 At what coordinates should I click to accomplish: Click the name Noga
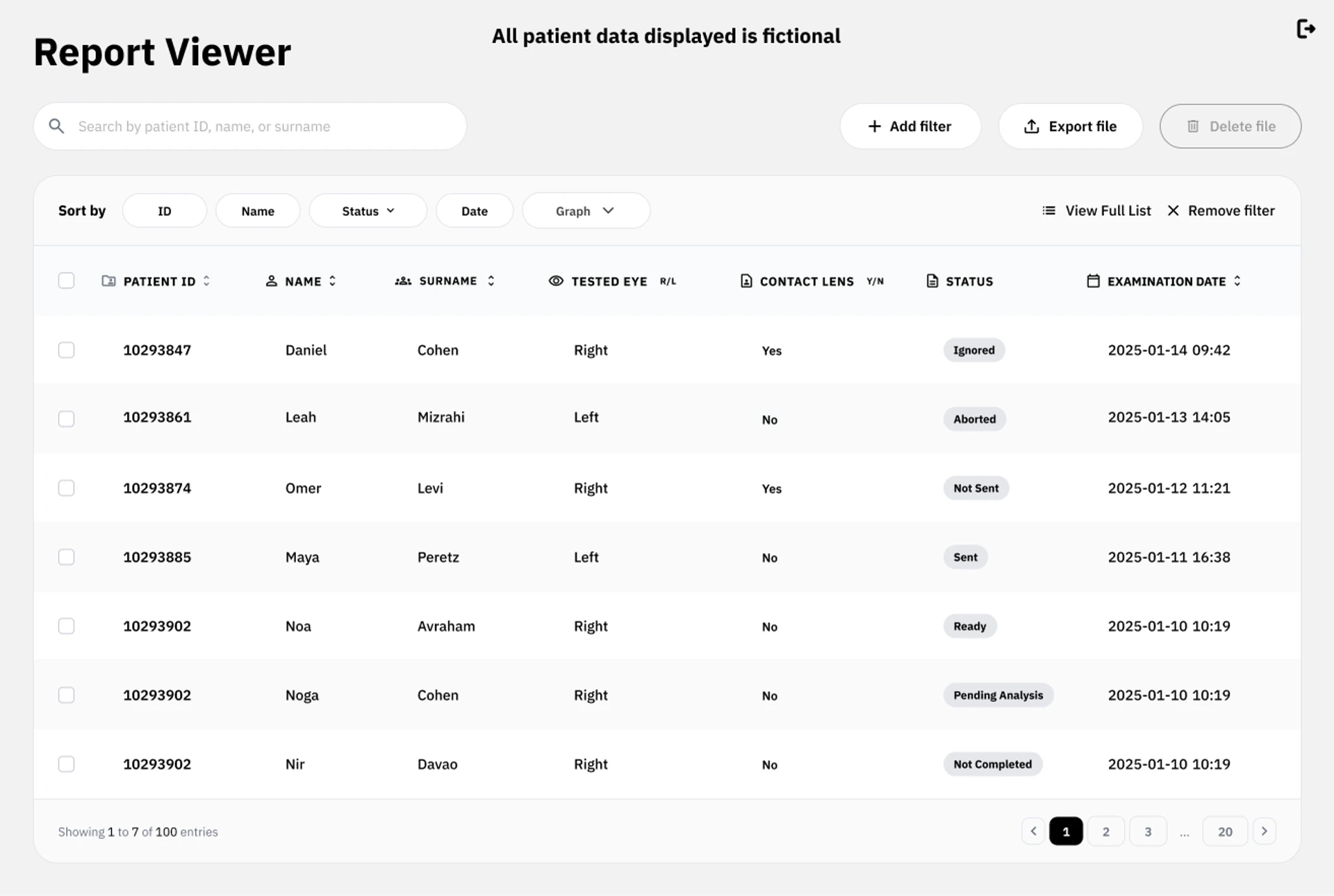(x=302, y=695)
